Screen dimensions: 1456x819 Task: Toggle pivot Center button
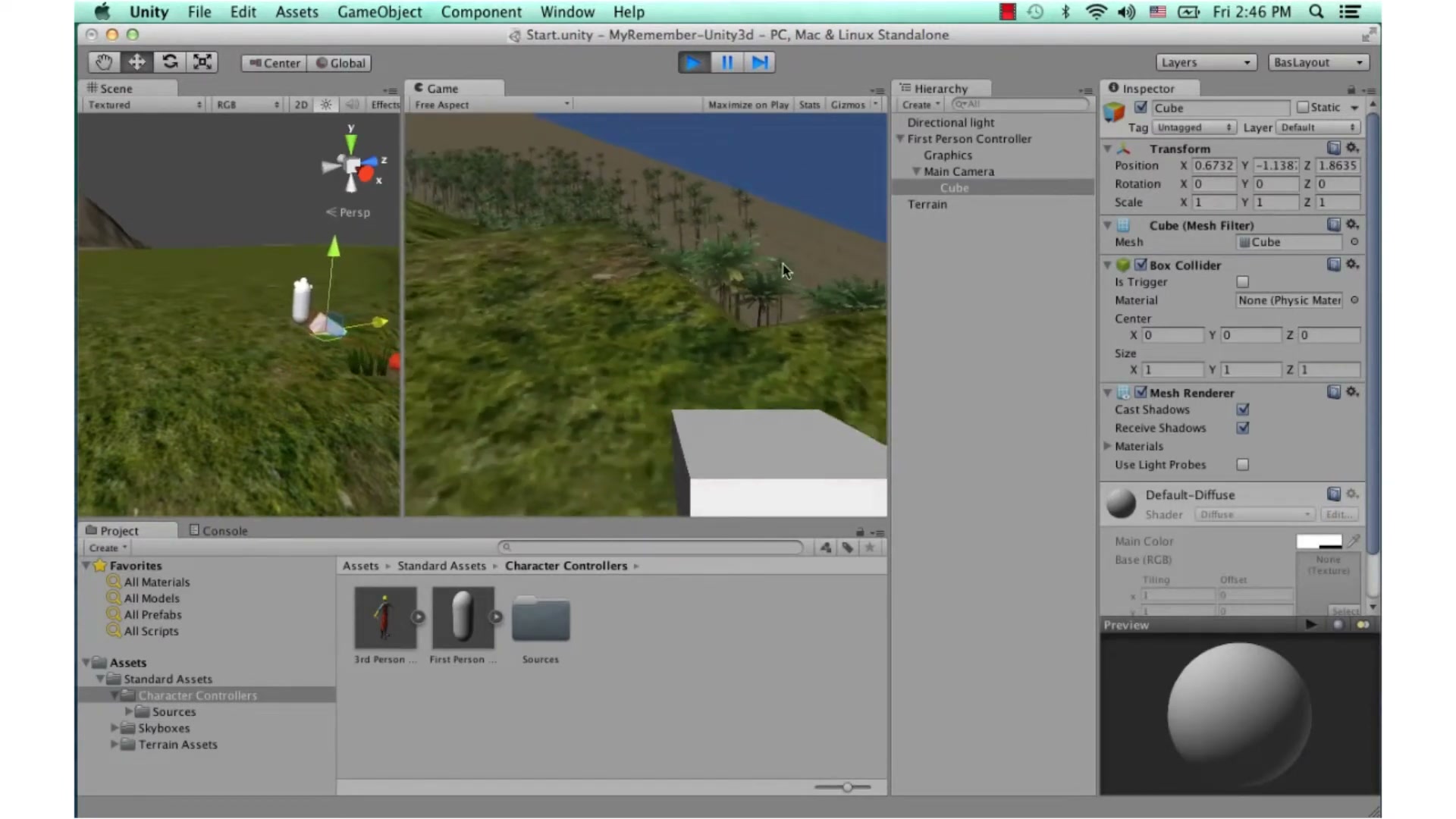pos(275,63)
